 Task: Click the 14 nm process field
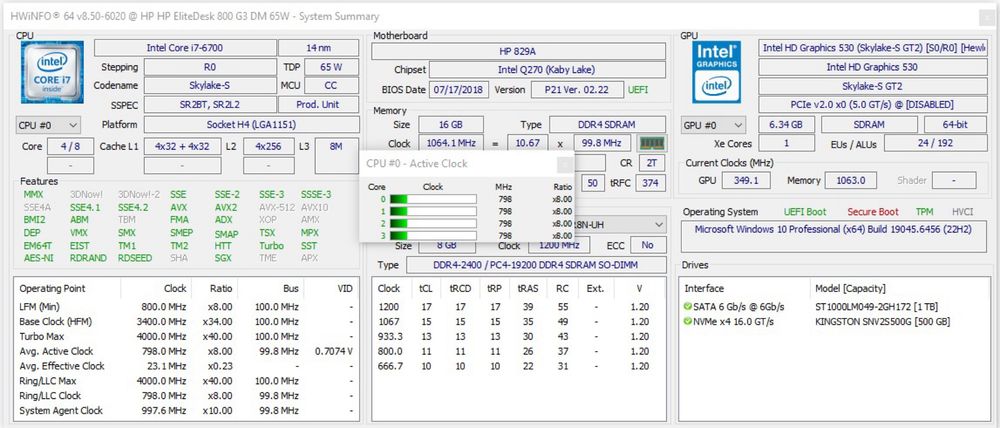tap(318, 48)
